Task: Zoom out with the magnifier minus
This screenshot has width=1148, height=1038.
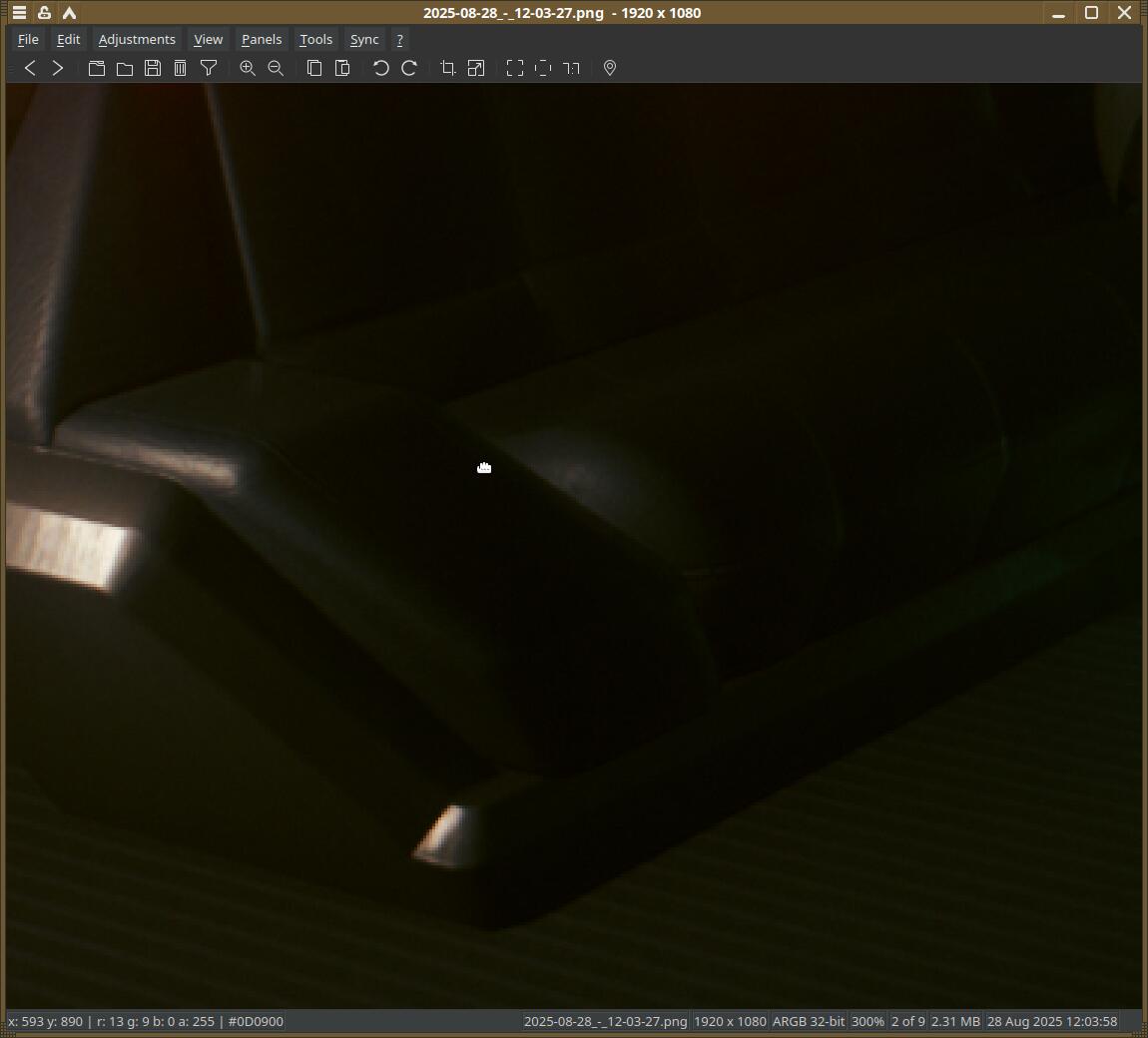Action: tap(276, 68)
